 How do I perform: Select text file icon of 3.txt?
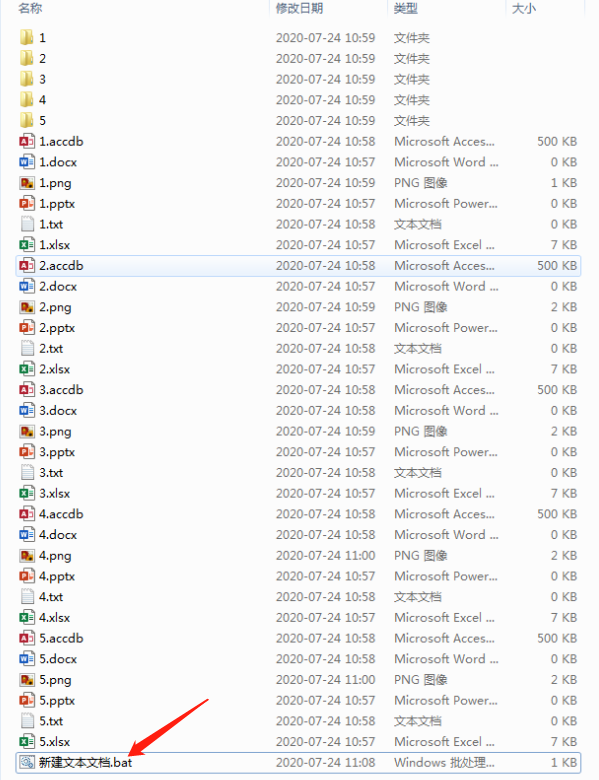pos(27,473)
